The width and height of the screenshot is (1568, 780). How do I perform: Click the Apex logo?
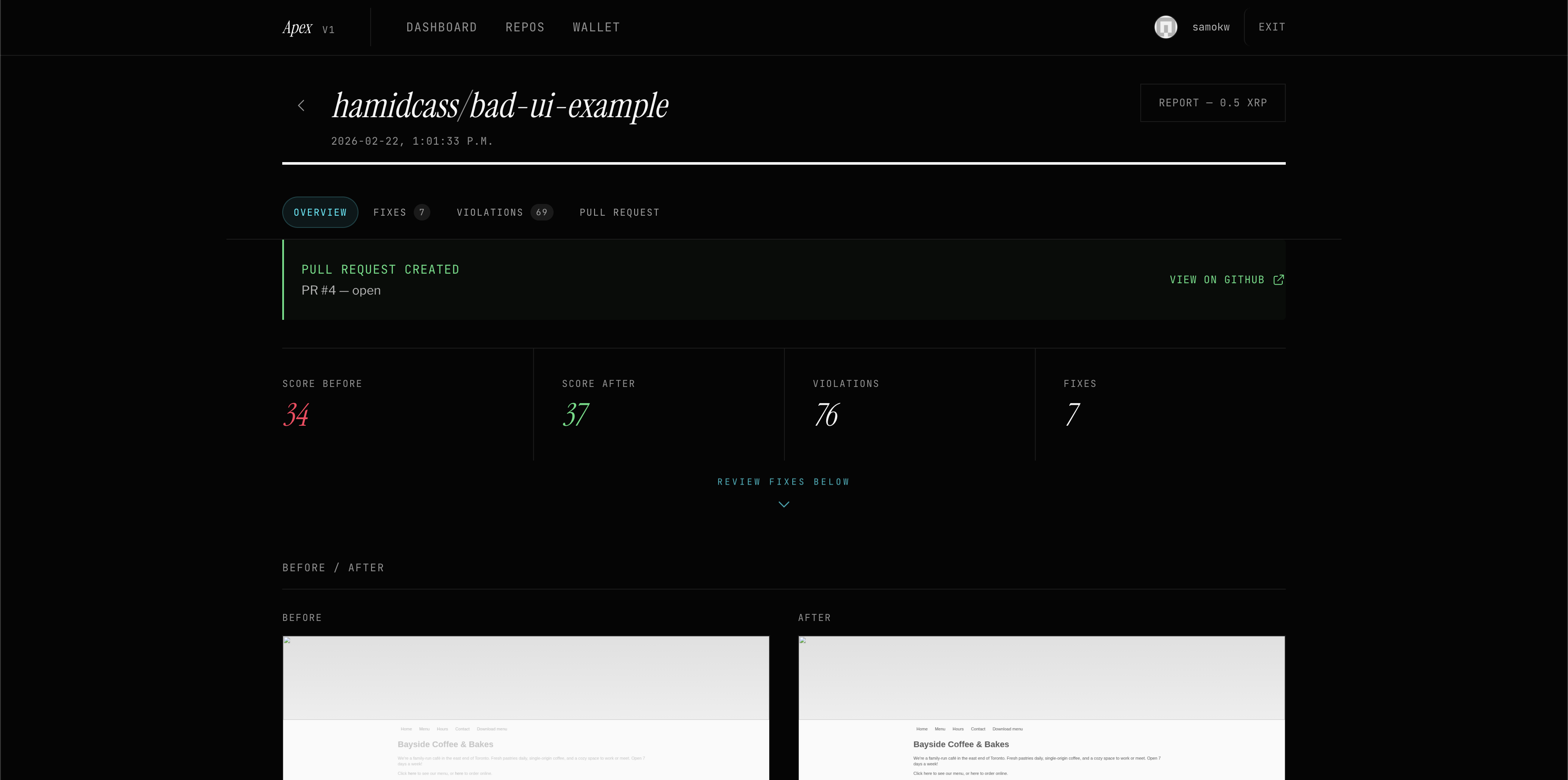[x=297, y=28]
